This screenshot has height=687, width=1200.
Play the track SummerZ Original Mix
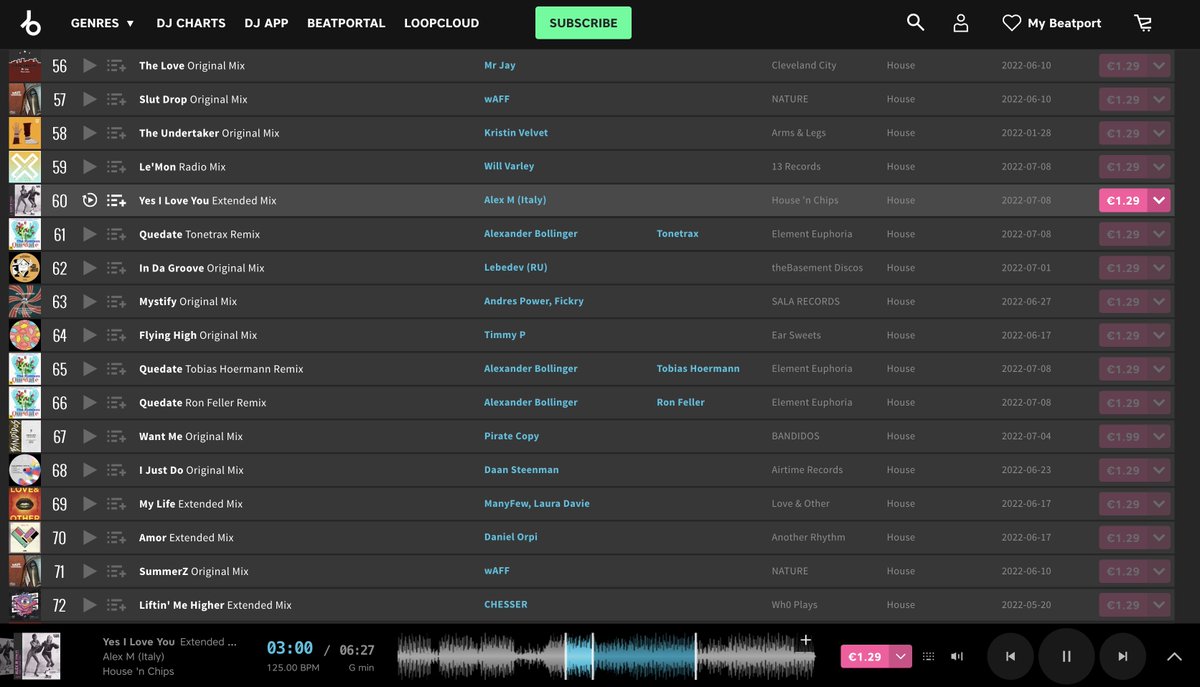(x=88, y=571)
